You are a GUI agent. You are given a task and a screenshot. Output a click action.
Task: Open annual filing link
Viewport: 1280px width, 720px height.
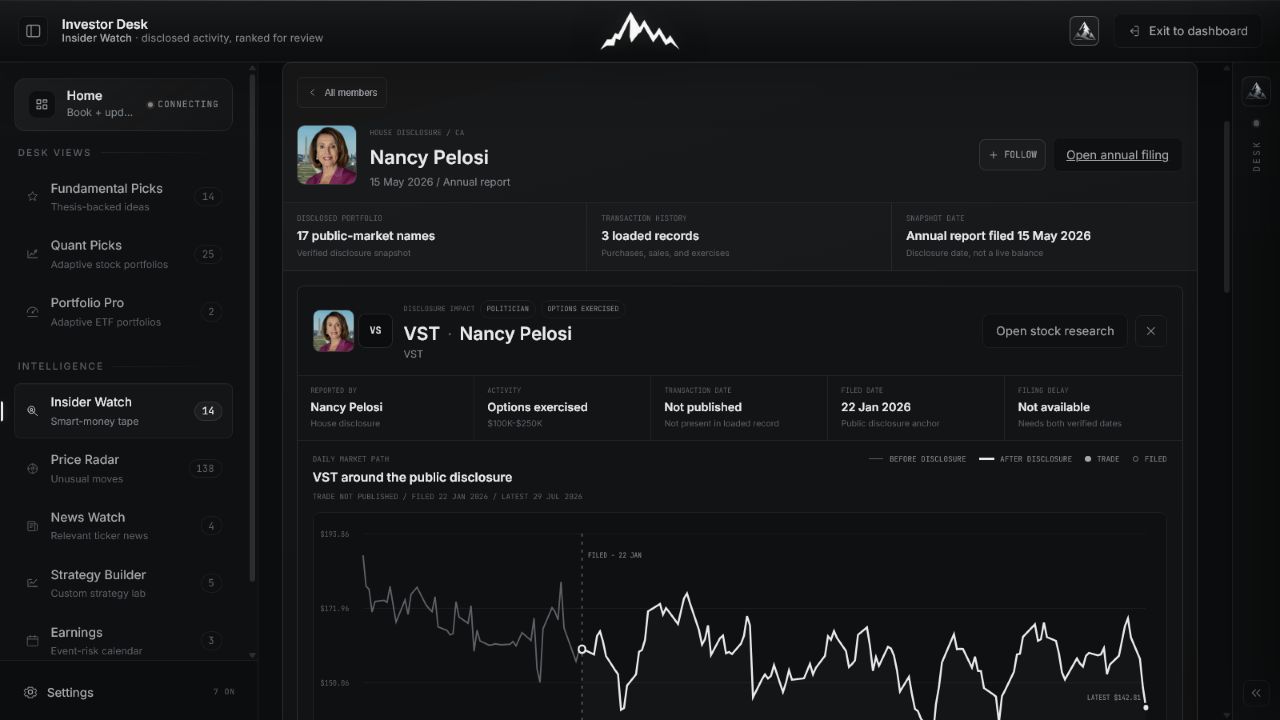[1117, 155]
